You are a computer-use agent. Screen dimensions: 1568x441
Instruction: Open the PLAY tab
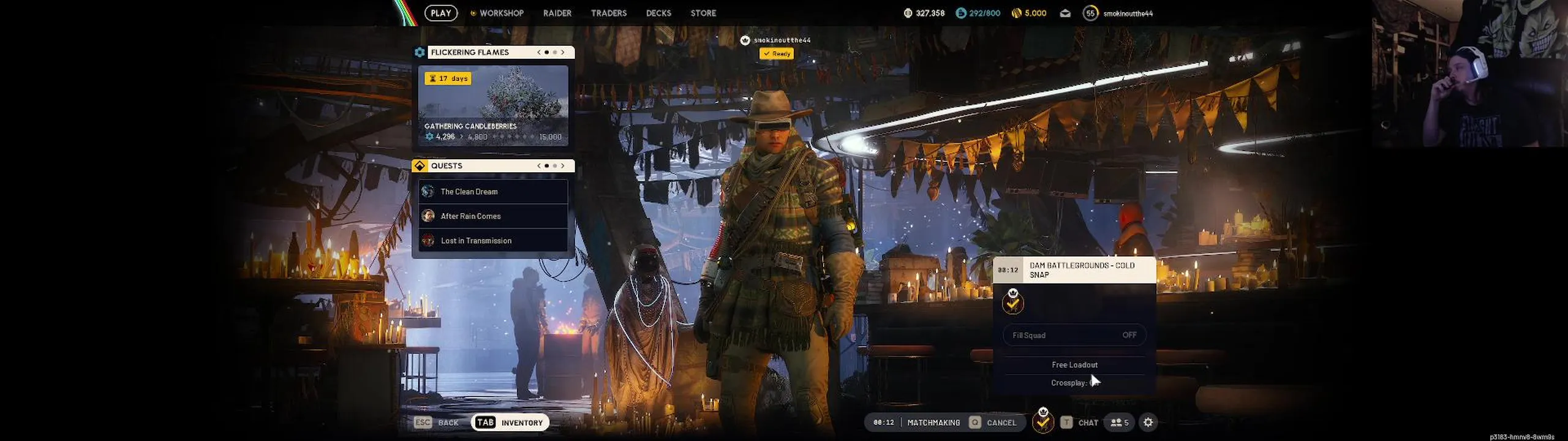[441, 13]
